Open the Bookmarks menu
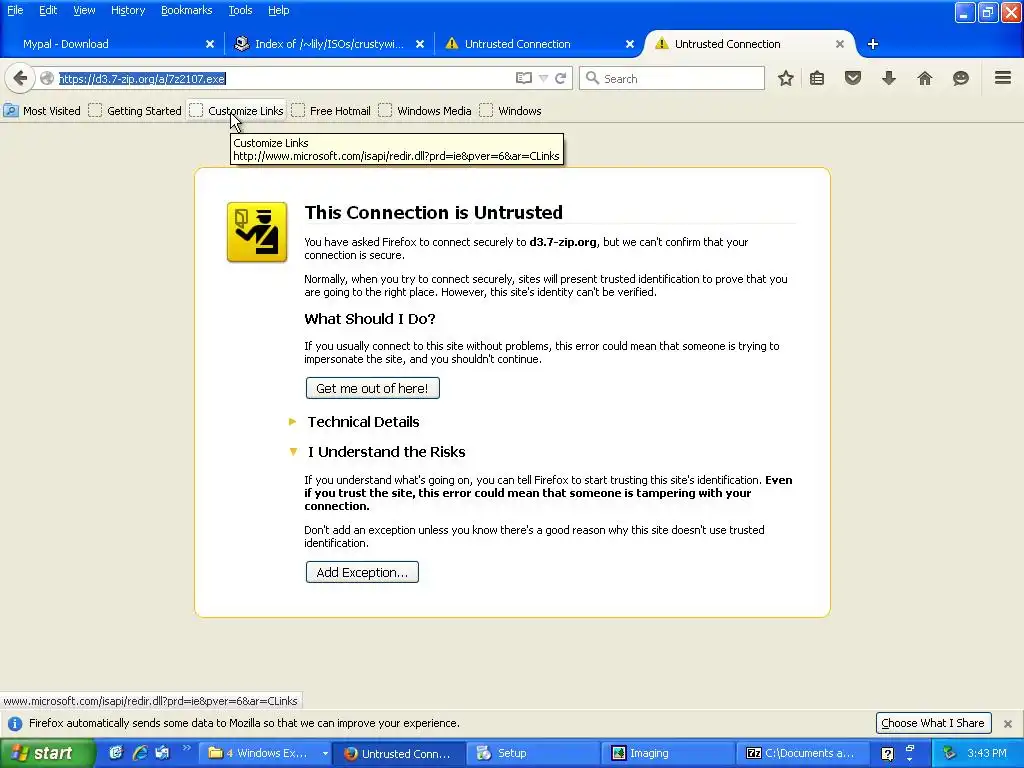The width and height of the screenshot is (1024, 768). [187, 10]
